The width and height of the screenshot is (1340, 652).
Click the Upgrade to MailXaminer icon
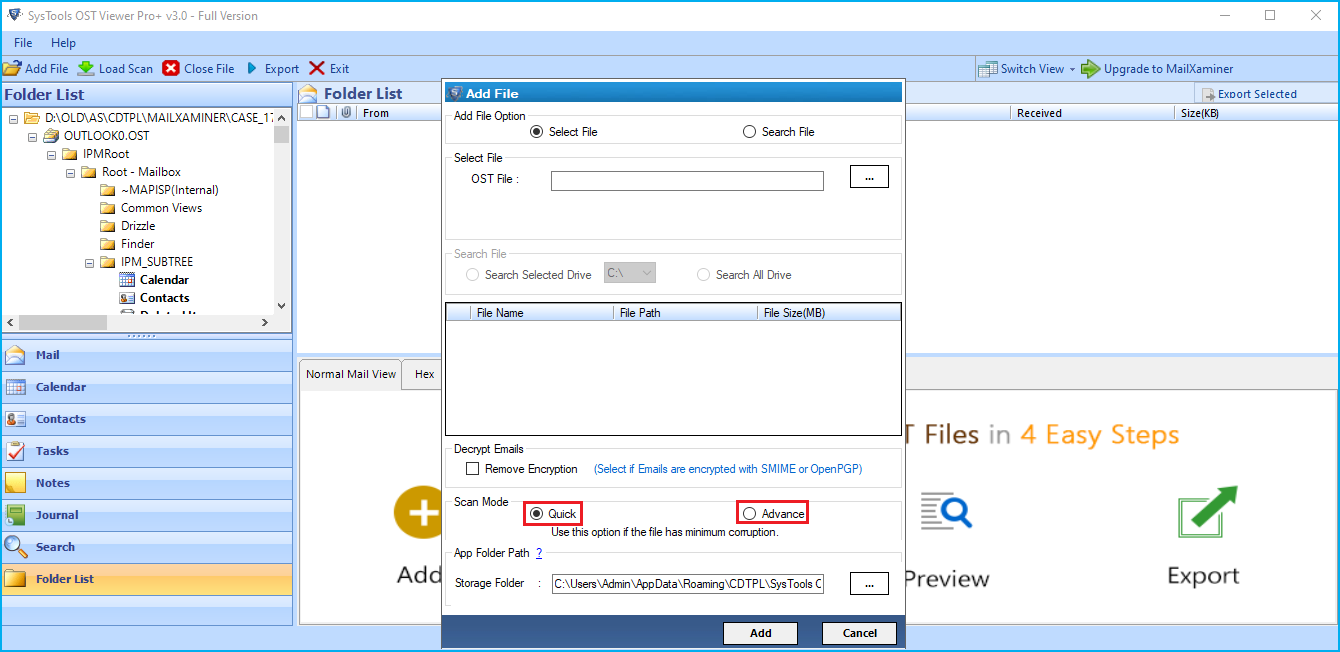click(1090, 69)
